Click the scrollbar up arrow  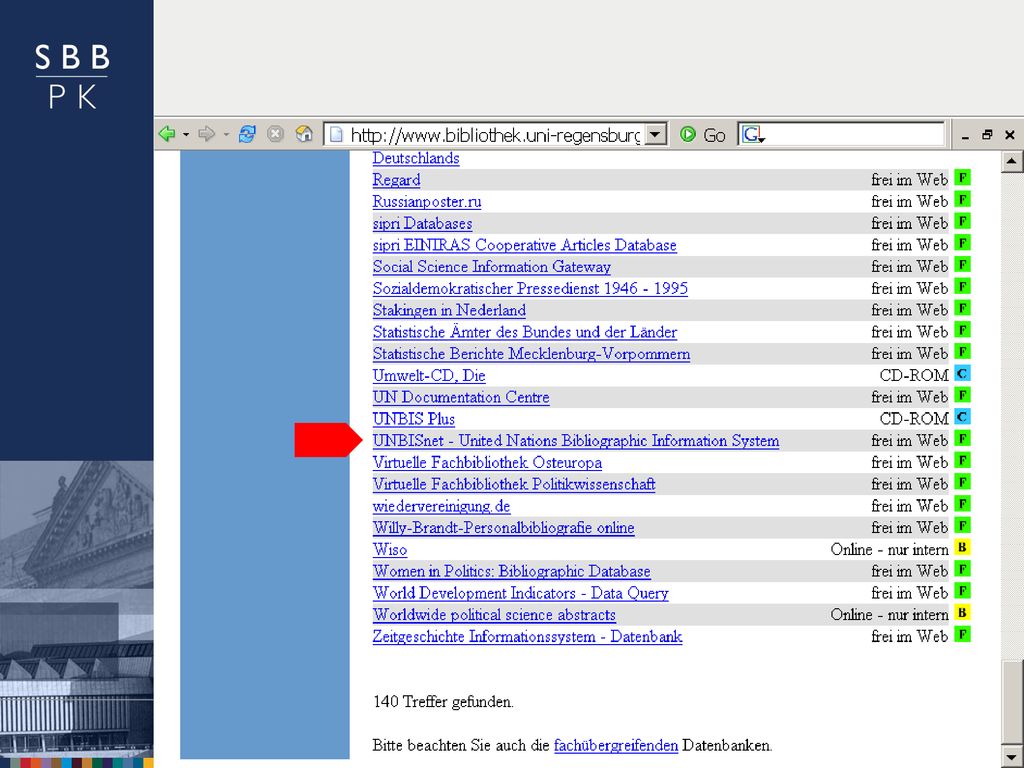click(x=1012, y=161)
